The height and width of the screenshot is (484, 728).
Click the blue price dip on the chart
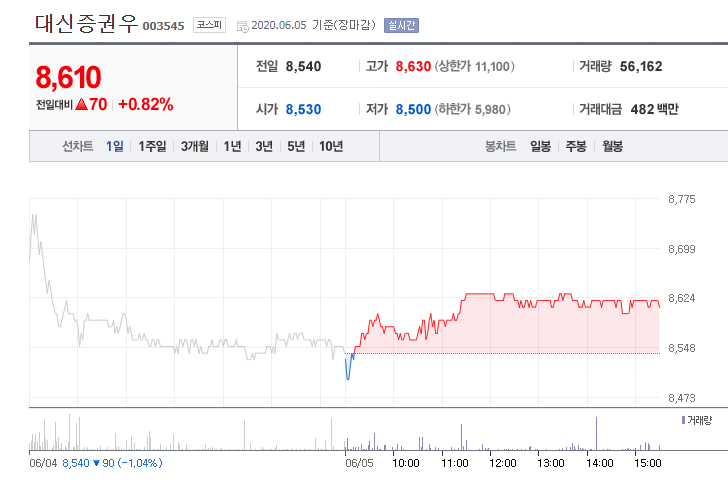point(349,367)
